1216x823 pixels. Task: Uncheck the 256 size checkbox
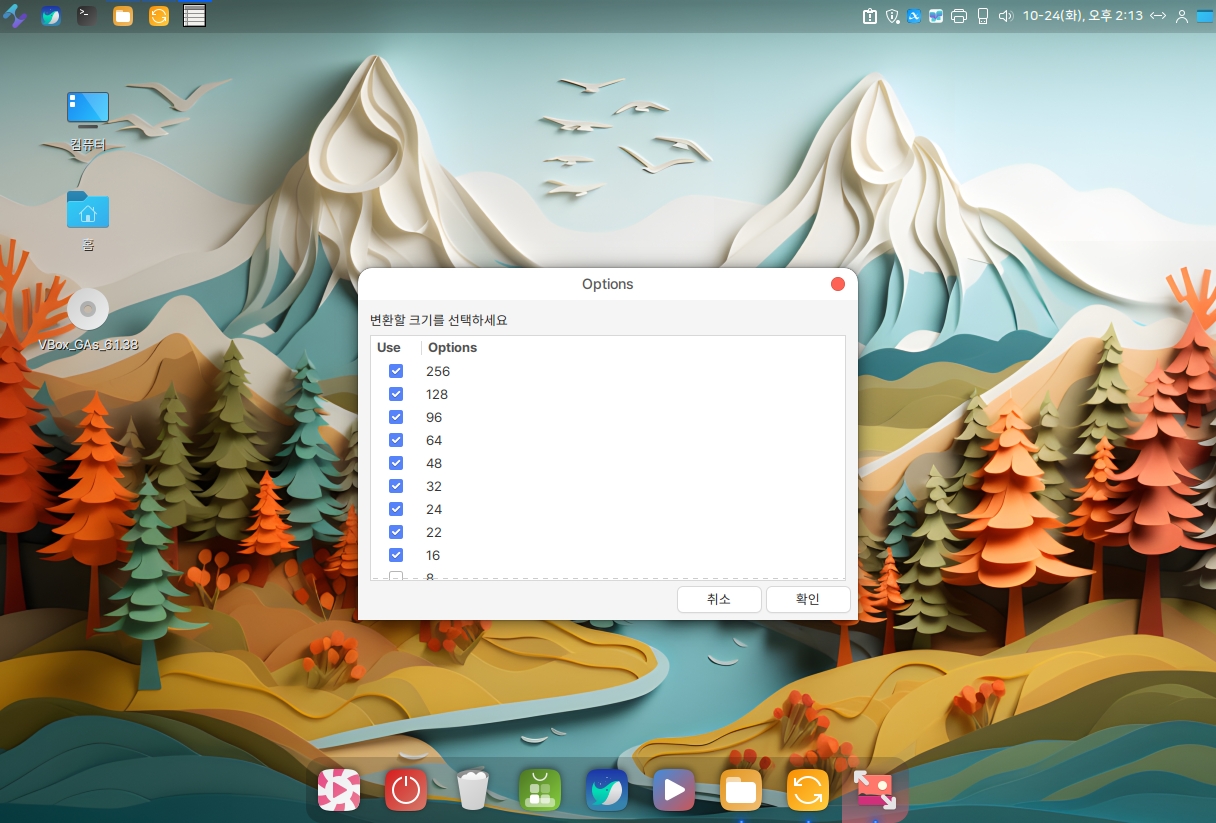click(396, 371)
